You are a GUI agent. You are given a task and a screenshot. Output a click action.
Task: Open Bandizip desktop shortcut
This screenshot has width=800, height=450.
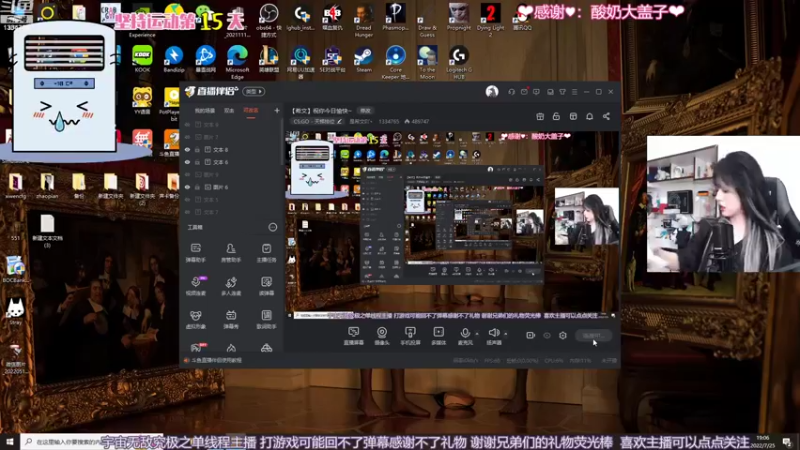pyautogui.click(x=174, y=59)
